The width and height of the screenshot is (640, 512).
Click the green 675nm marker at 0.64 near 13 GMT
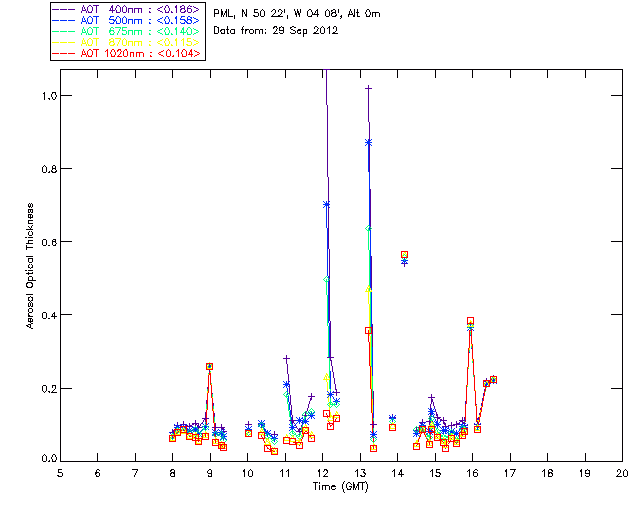coord(368,229)
